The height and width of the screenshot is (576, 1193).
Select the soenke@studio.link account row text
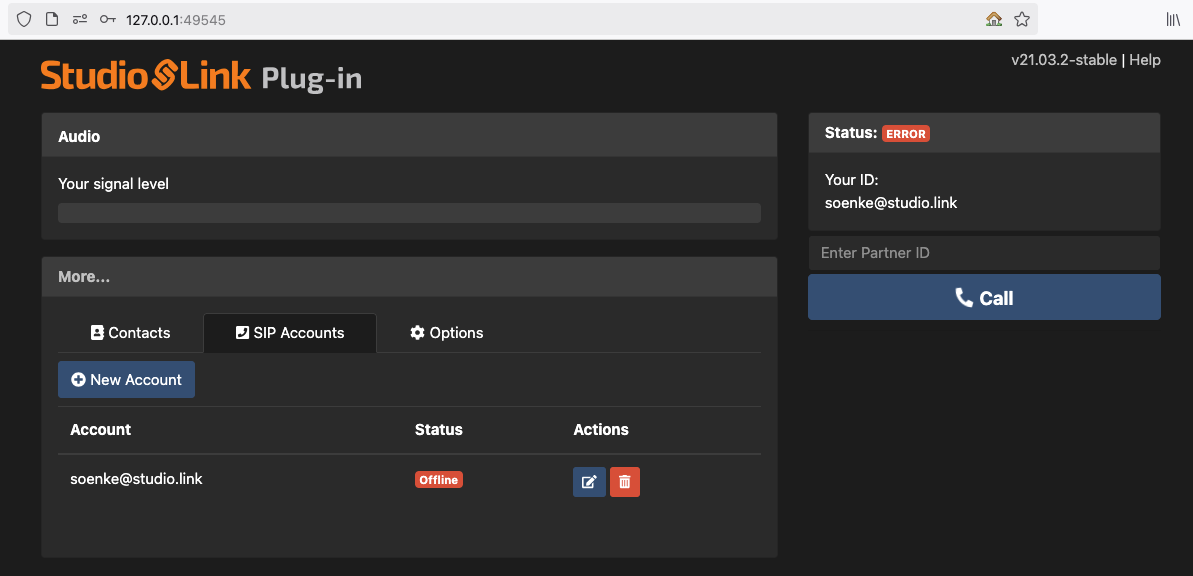tap(136, 479)
